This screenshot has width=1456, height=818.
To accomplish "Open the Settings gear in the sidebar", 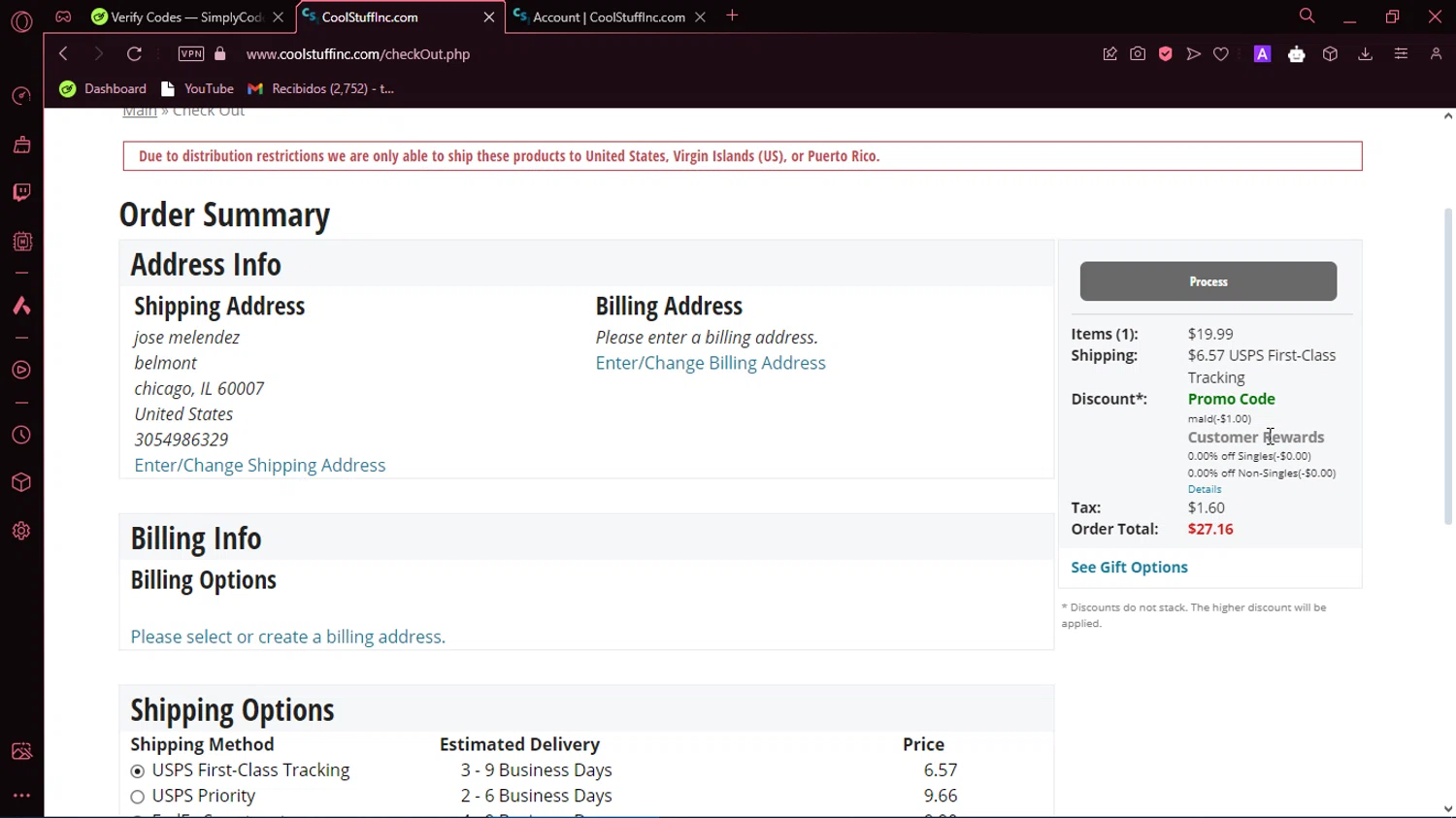I will [x=21, y=531].
